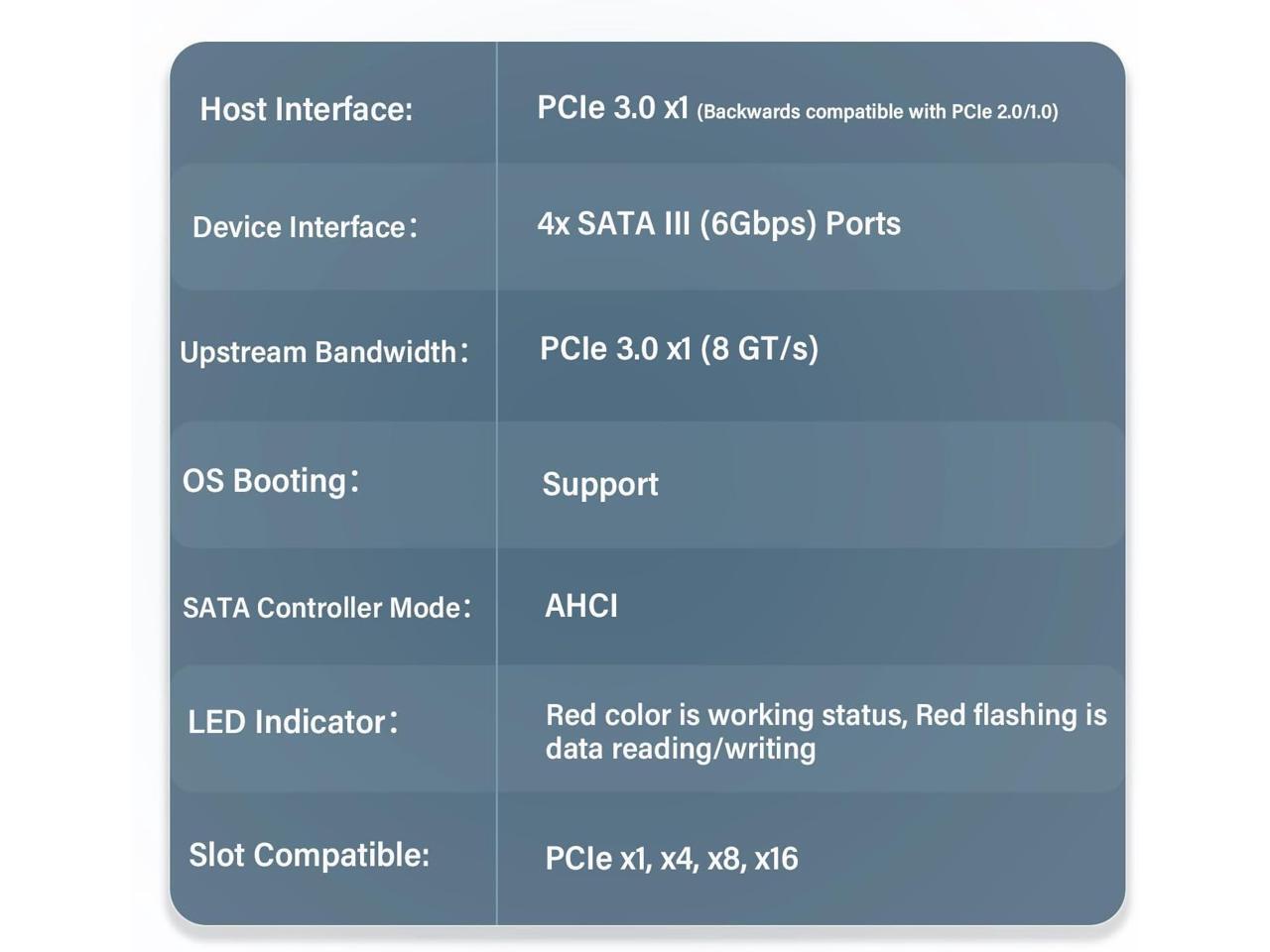Click the "Upstream Bandwidth:" label
This screenshot has width=1270, height=952.
click(x=323, y=352)
